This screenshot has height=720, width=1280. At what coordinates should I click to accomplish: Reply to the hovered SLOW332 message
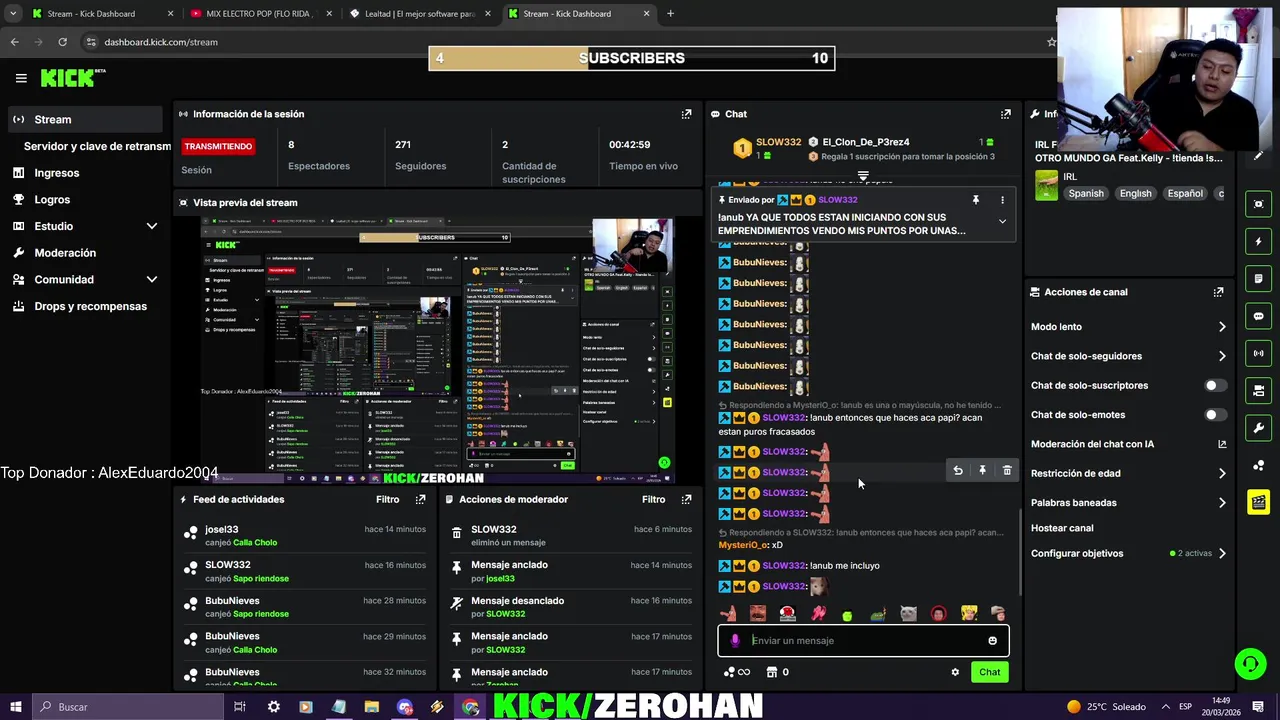click(958, 470)
